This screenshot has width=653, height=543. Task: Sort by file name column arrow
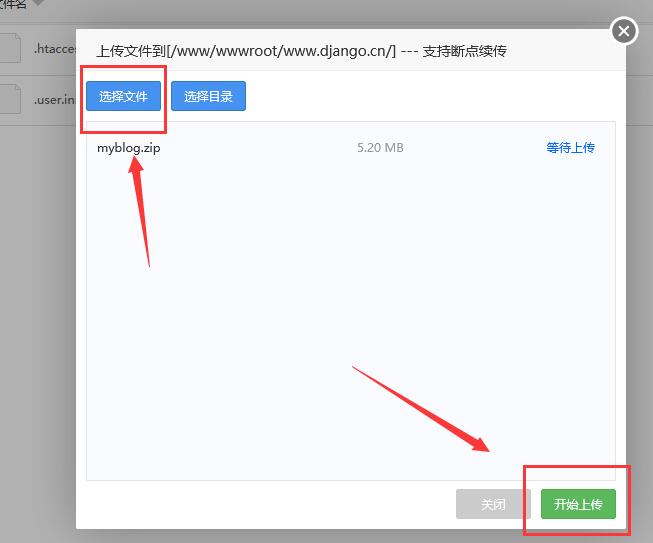[38, 2]
